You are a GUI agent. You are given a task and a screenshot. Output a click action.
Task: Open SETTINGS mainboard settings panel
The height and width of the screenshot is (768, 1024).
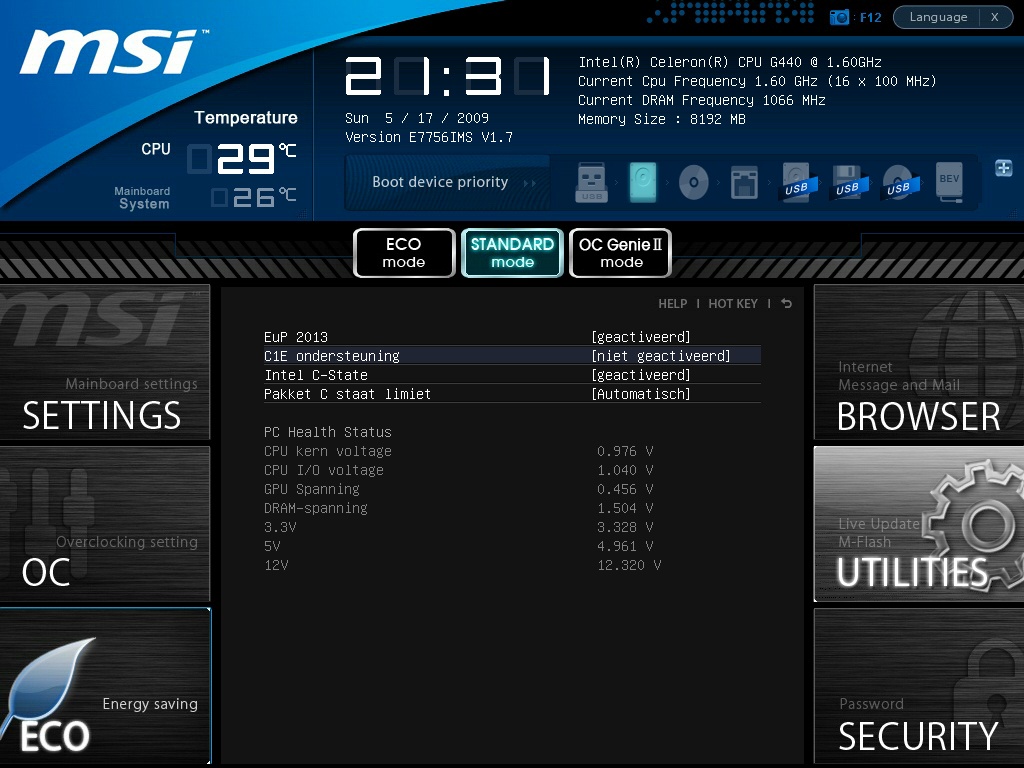(104, 362)
